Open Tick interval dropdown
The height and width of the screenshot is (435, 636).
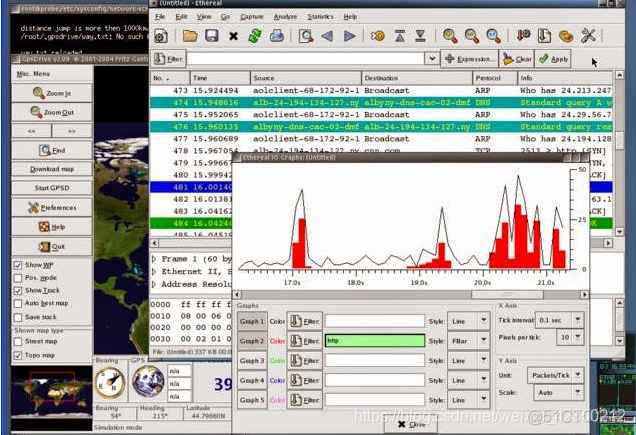pyautogui.click(x=559, y=320)
